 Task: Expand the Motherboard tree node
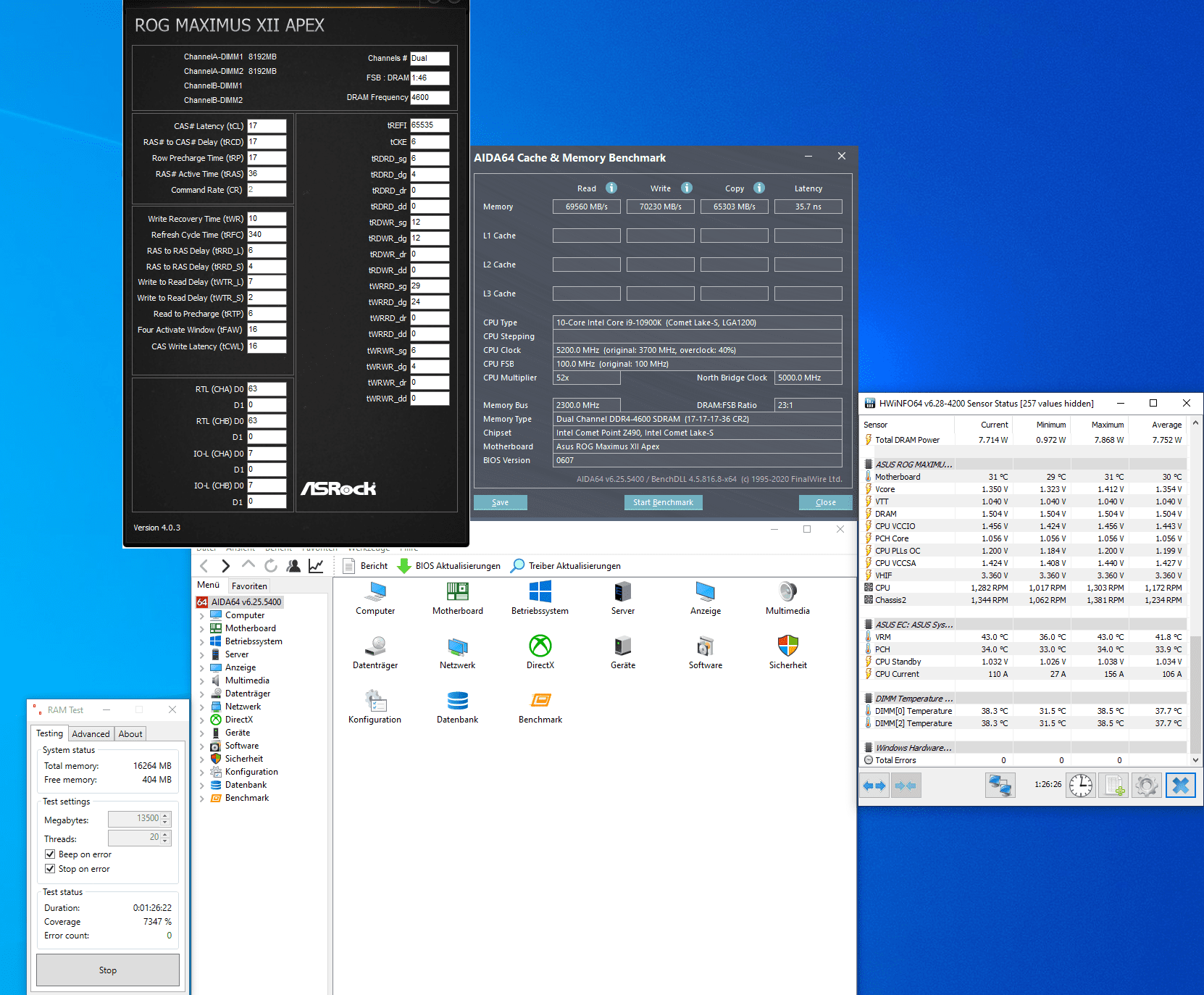202,628
